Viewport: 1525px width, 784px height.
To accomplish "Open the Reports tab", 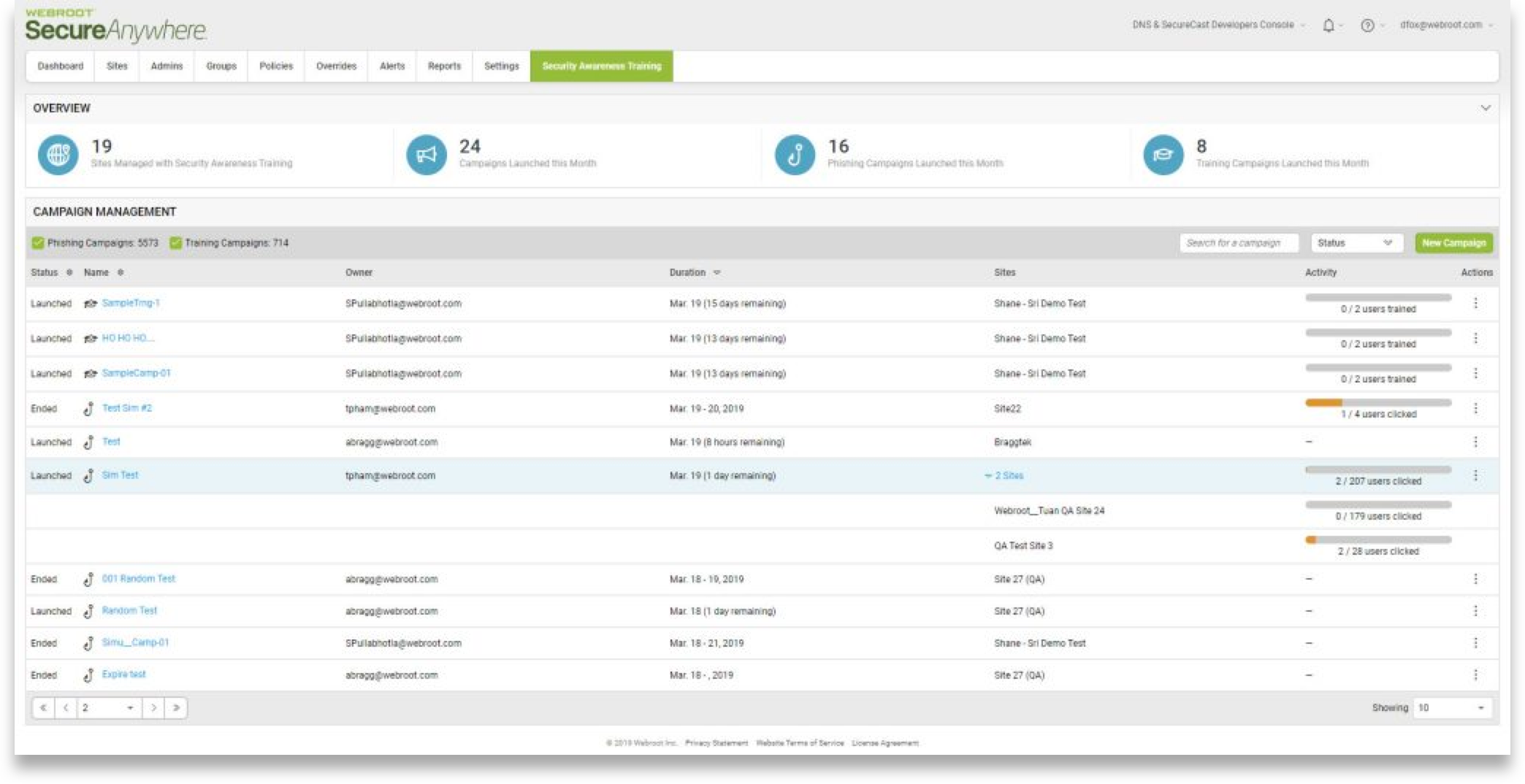I will point(444,66).
